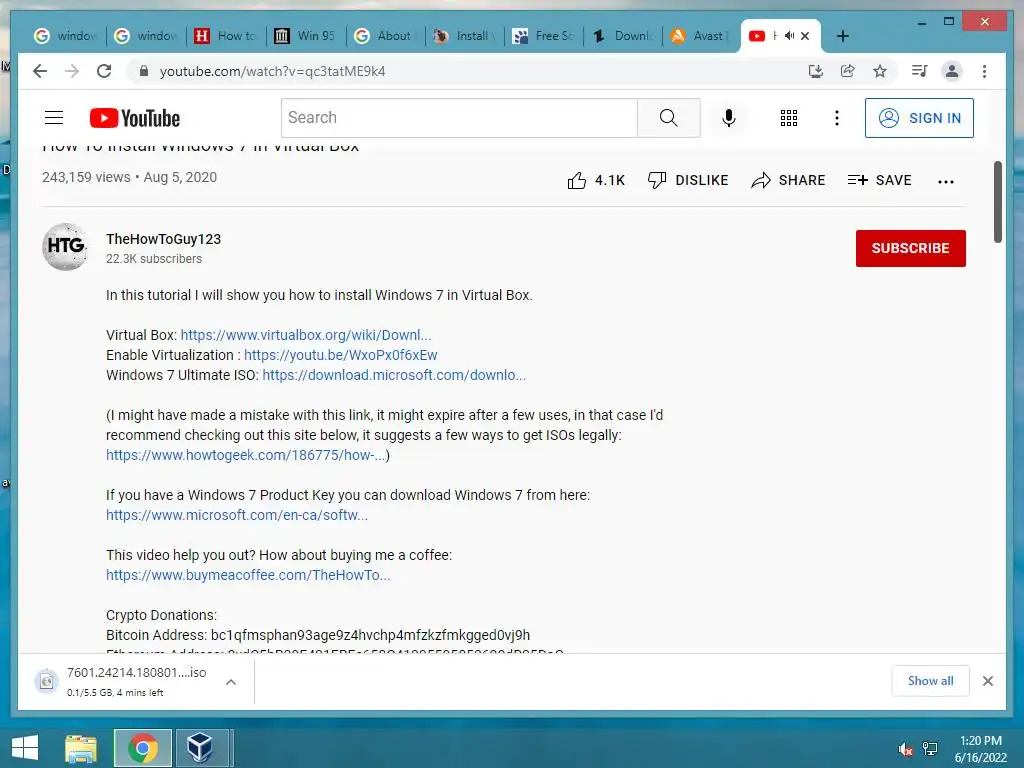The image size is (1024, 768).
Task: Click the youtube.com URL in address bar
Action: click(273, 71)
